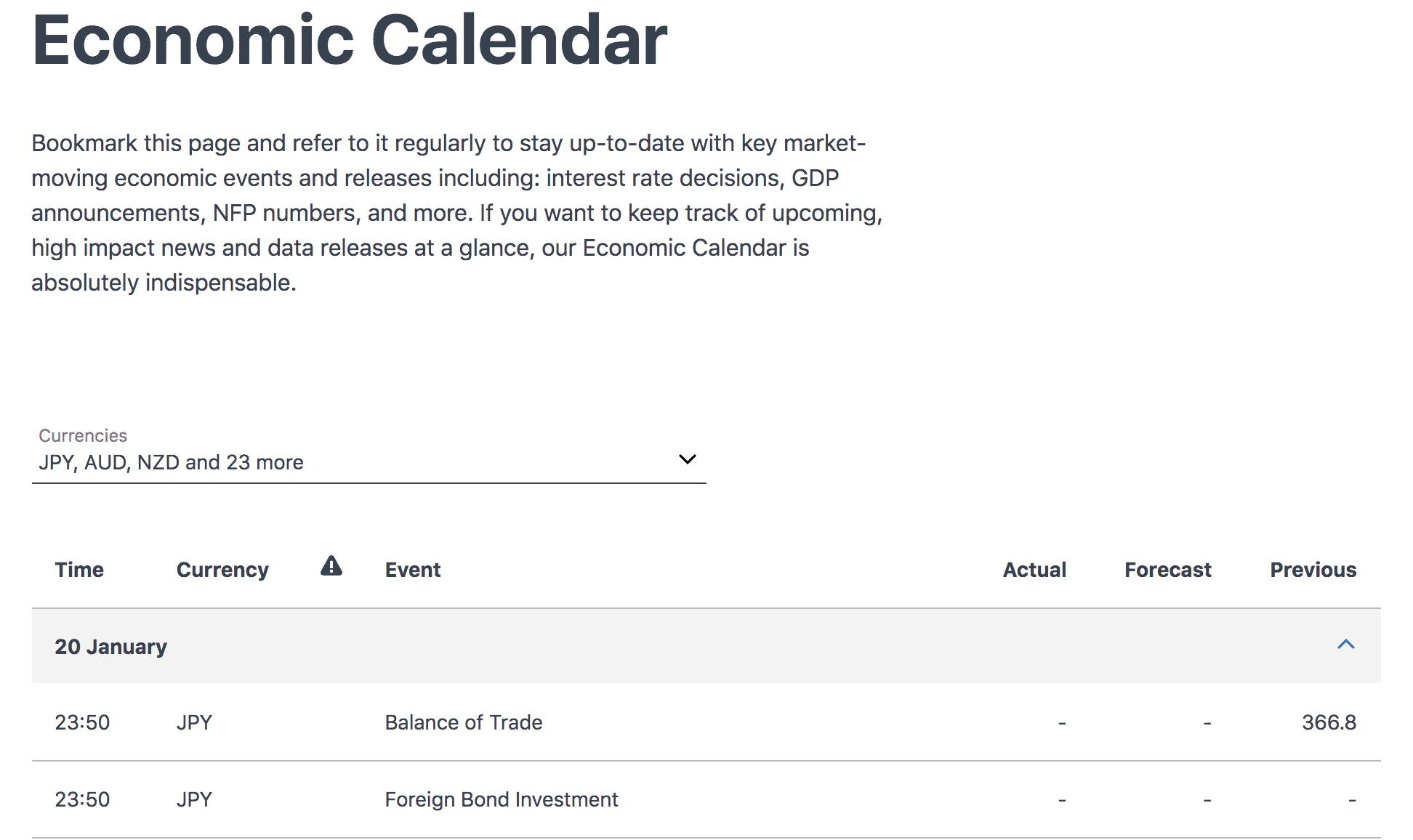Click the 366.8 previous value

click(1329, 722)
